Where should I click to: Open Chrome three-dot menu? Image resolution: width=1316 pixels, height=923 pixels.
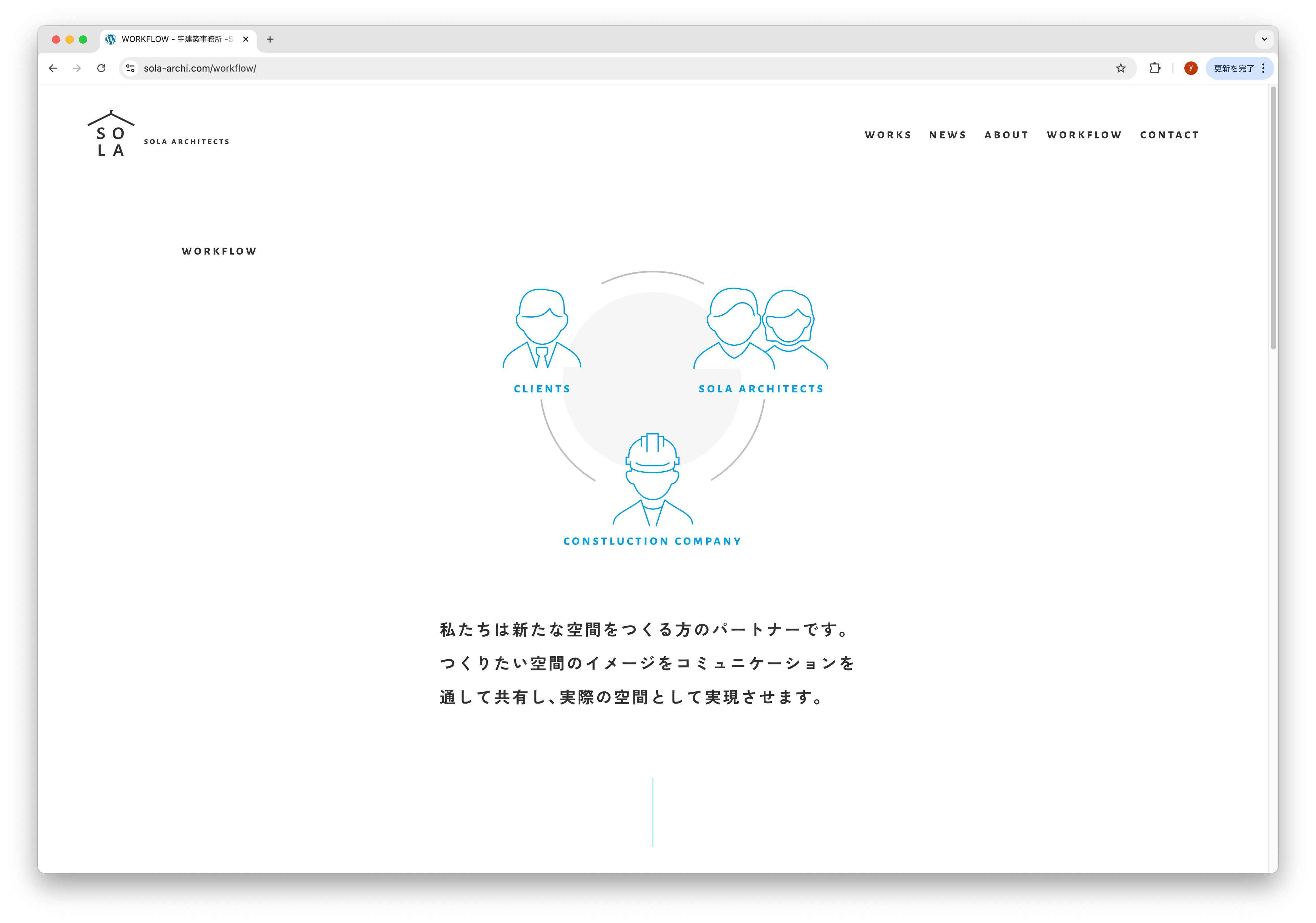point(1263,68)
